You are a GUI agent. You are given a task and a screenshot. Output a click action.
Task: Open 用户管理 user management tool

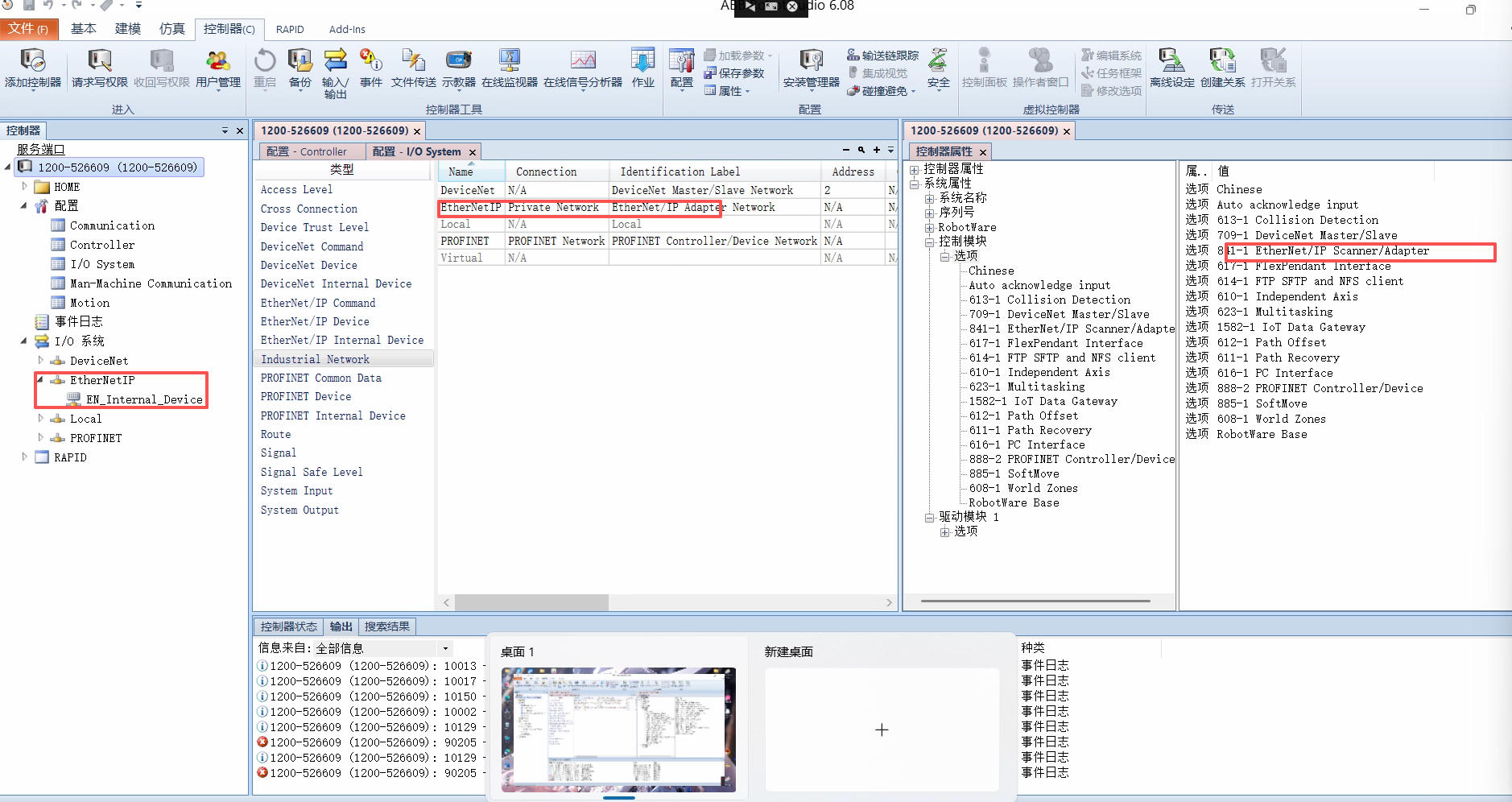pyautogui.click(x=217, y=62)
